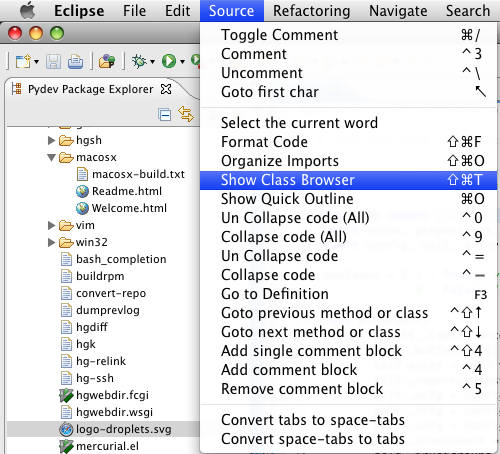Image resolution: width=500 pixels, height=454 pixels.
Task: Open the Edit menu
Action: (178, 11)
